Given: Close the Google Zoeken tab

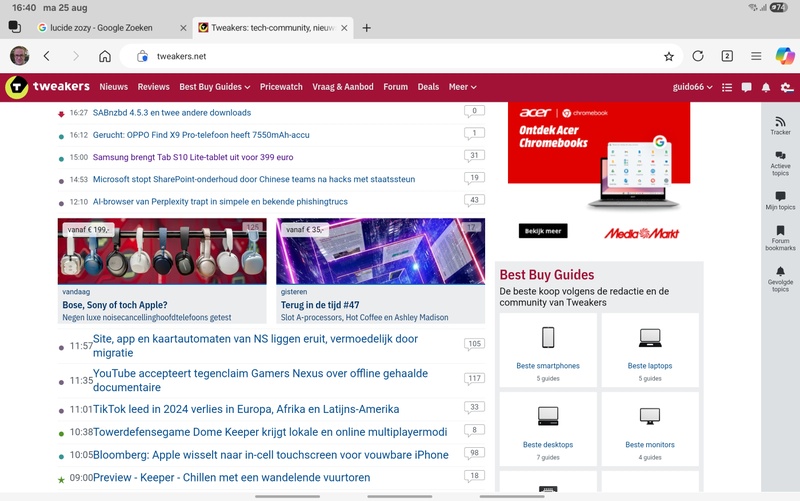Looking at the screenshot, I should pos(183,28).
